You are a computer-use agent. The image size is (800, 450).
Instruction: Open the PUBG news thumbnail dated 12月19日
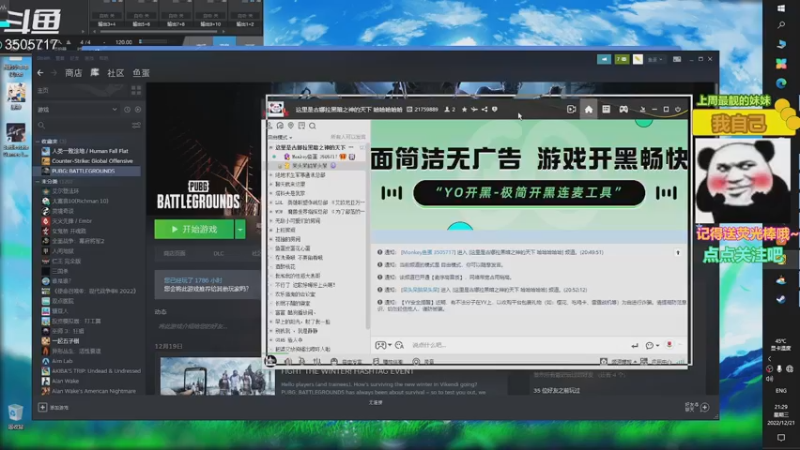[x=217, y=376]
